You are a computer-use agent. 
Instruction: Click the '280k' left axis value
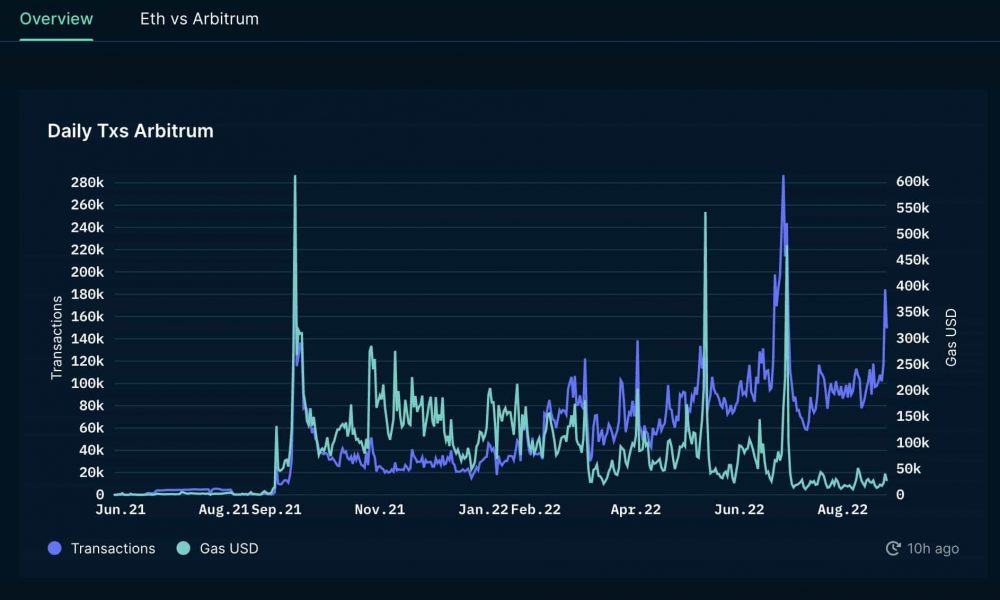pos(87,182)
